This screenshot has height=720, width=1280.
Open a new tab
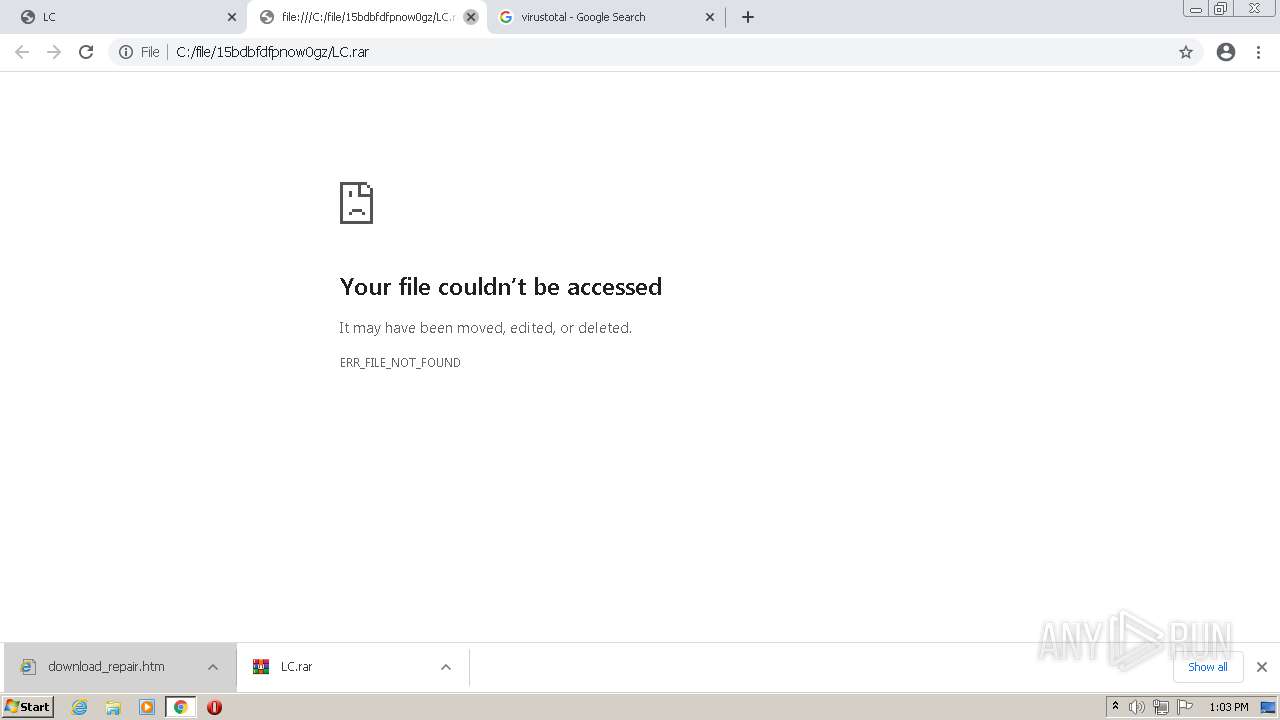pos(748,17)
